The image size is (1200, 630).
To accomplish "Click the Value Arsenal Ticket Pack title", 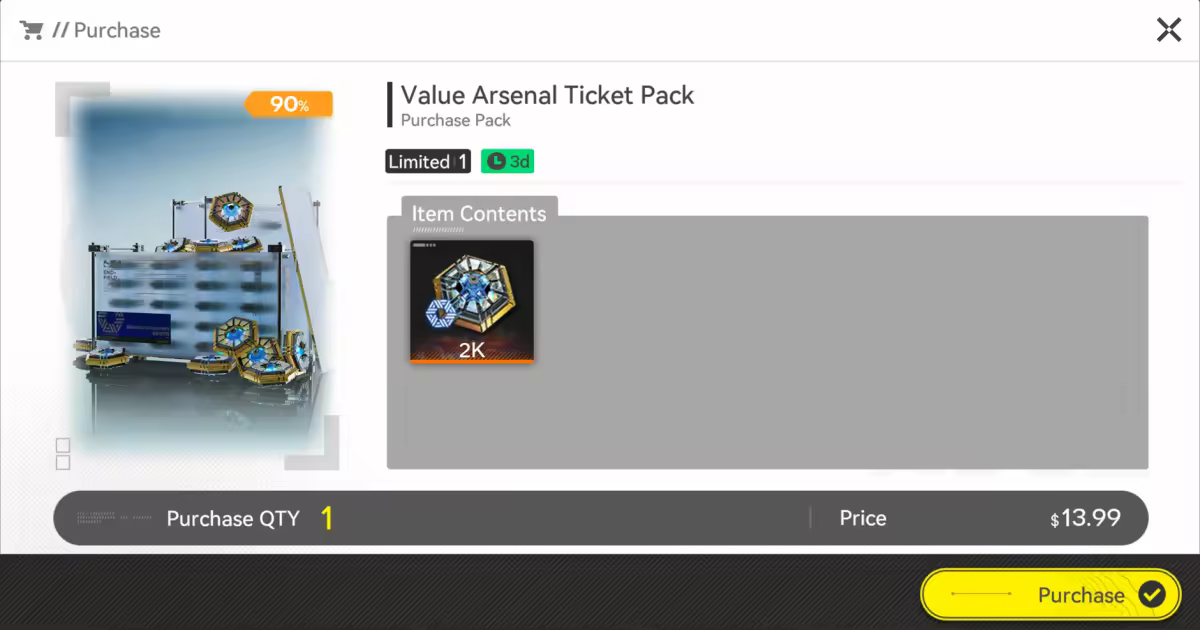I will click(547, 95).
